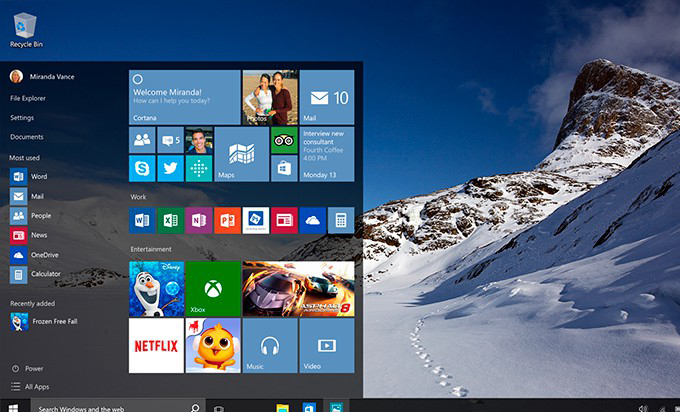
Task: Click the Windows Start button
Action: [x=13, y=408]
